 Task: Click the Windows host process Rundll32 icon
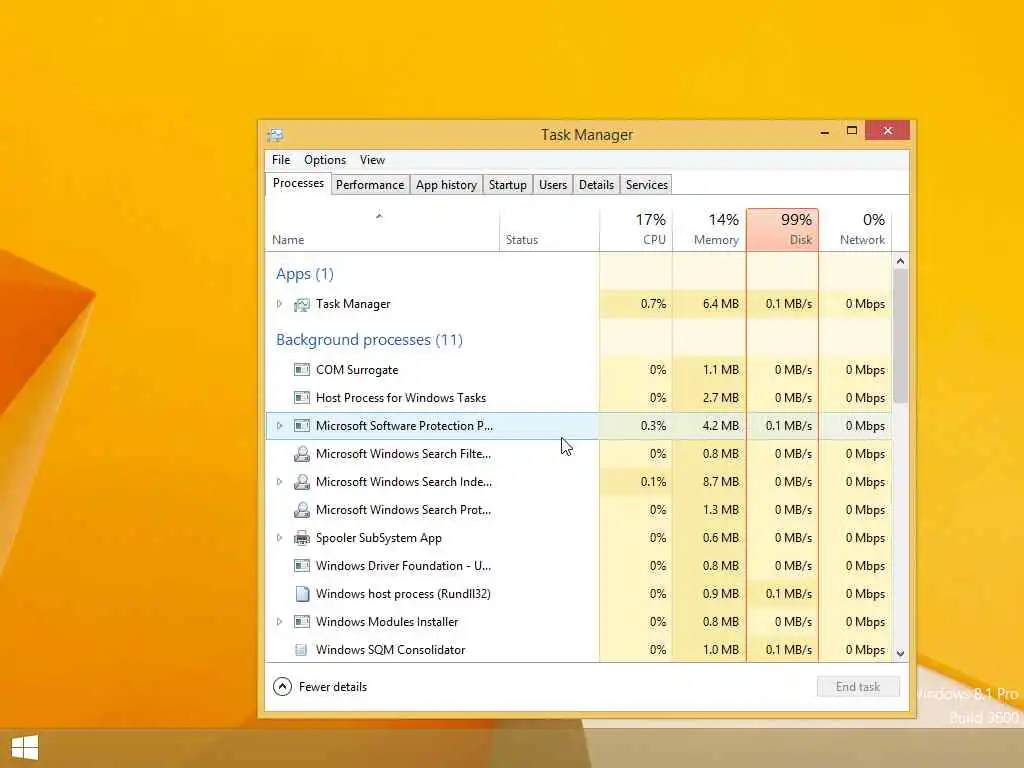pos(302,594)
